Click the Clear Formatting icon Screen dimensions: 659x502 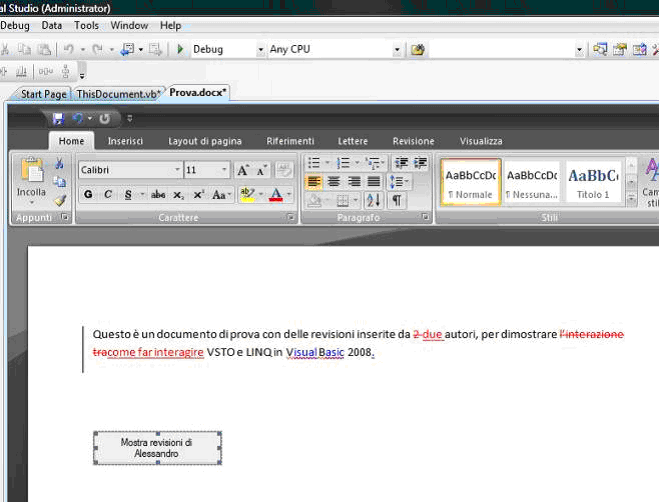pos(284,170)
